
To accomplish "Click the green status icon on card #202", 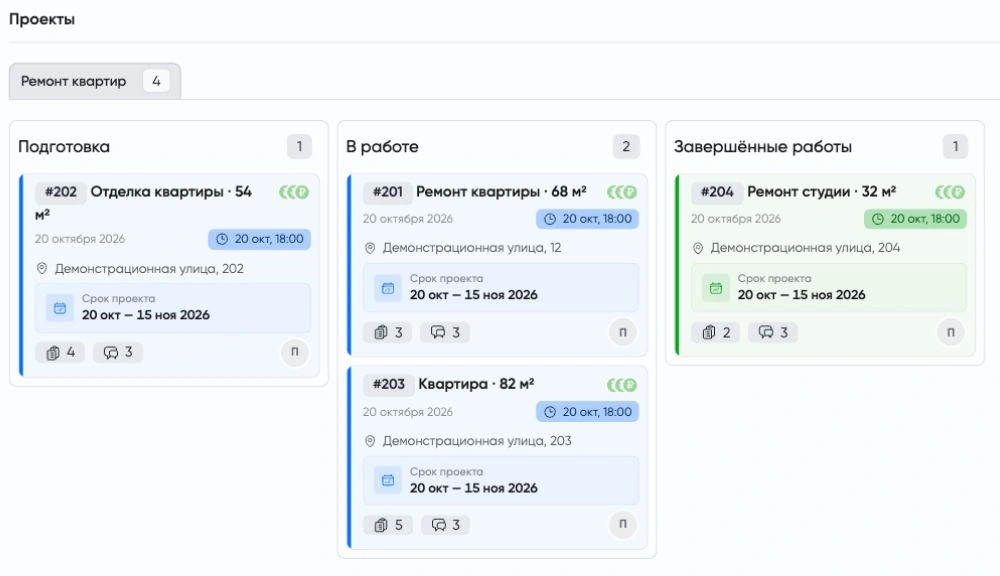I will [x=294, y=192].
